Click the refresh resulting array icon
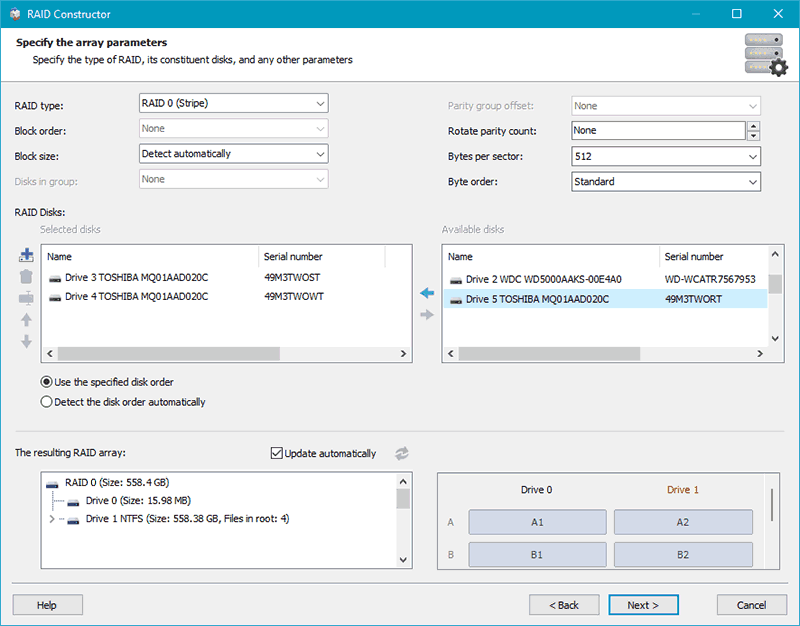800x626 pixels. click(x=402, y=453)
